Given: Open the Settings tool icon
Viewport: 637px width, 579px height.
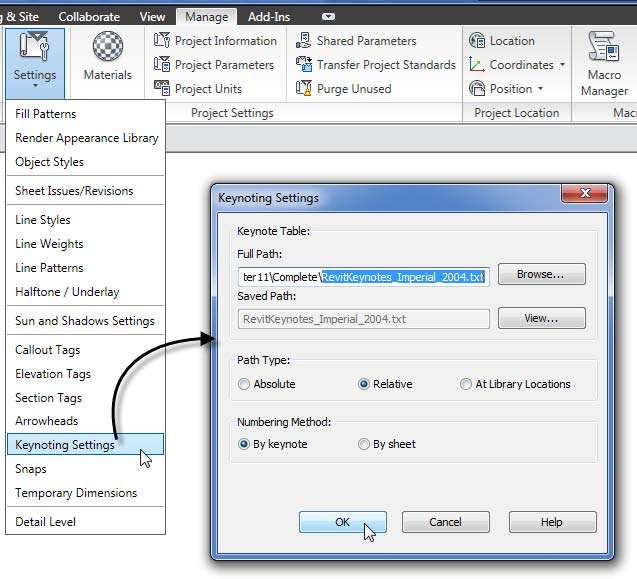Looking at the screenshot, I should (x=35, y=46).
